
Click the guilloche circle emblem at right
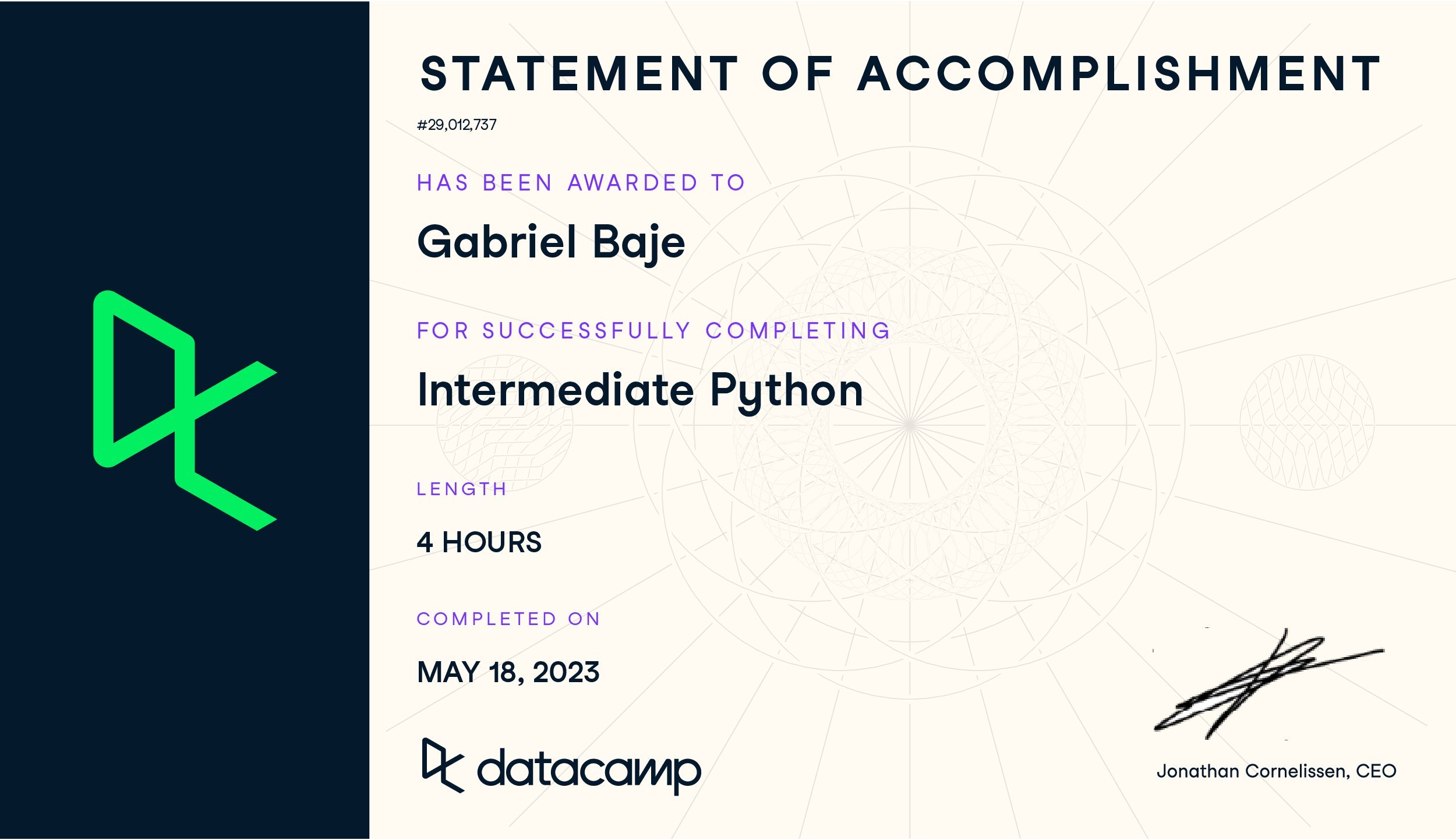[x=1307, y=423]
